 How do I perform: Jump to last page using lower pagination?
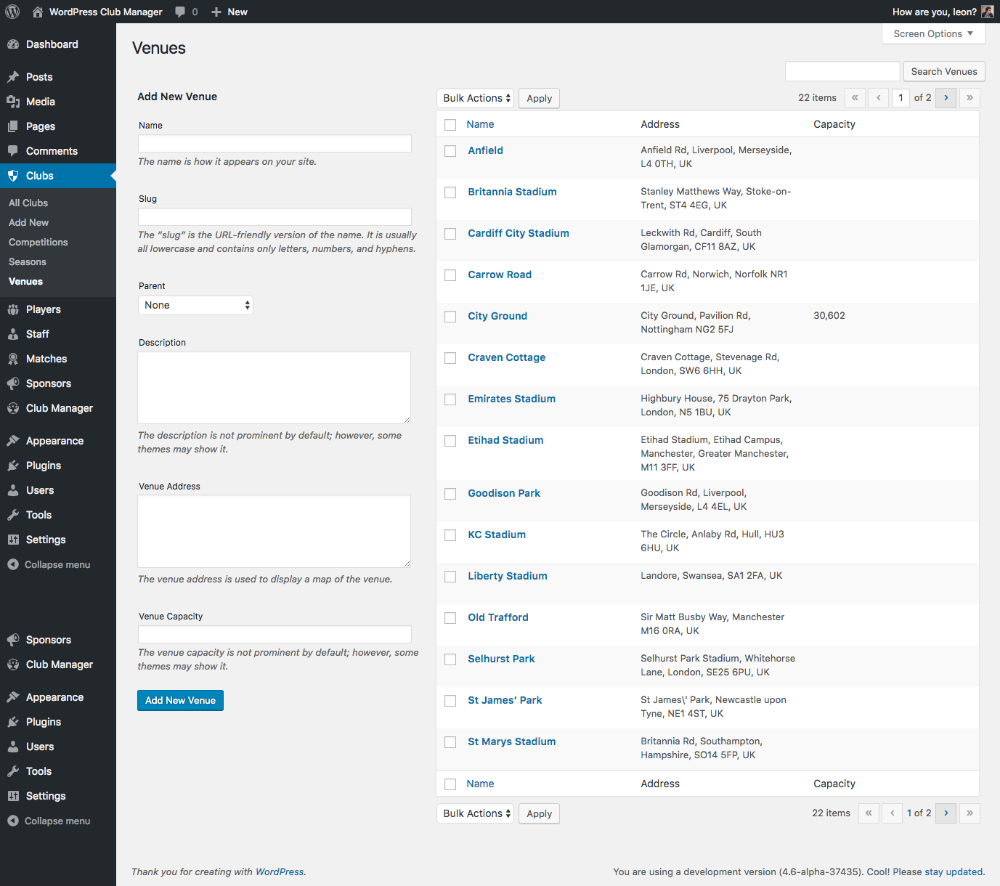tap(969, 813)
